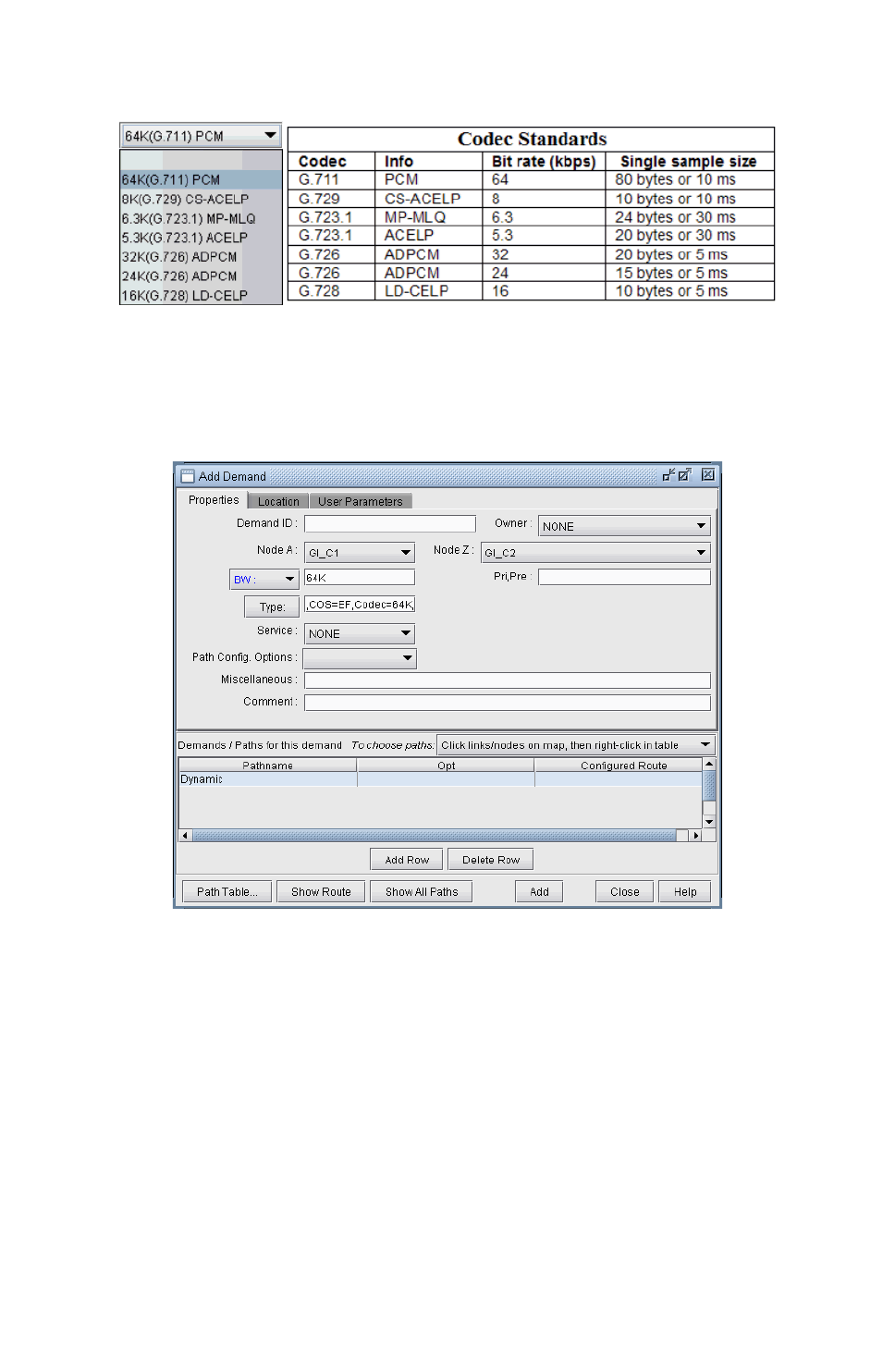Maximize the Add Demand dialog
895x1372 pixels.
click(x=685, y=475)
